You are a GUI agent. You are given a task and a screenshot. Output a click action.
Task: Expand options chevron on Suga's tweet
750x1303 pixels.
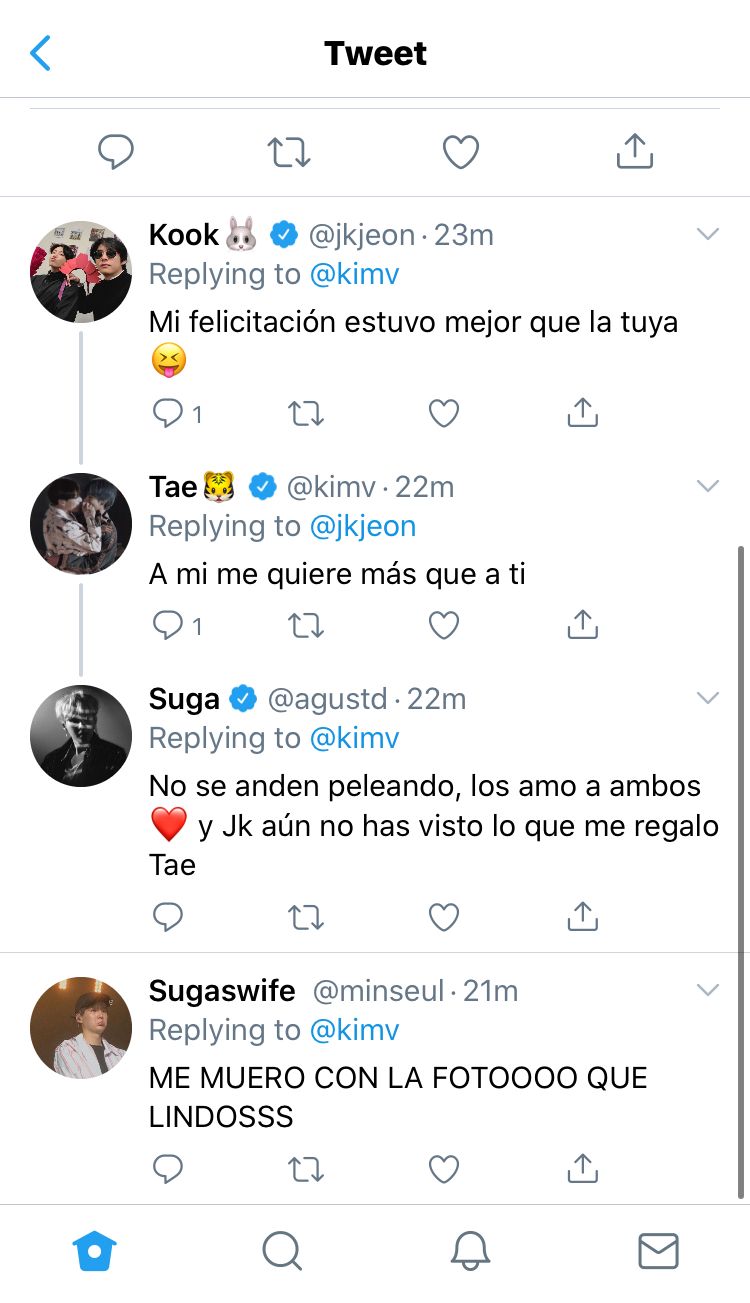click(x=708, y=698)
